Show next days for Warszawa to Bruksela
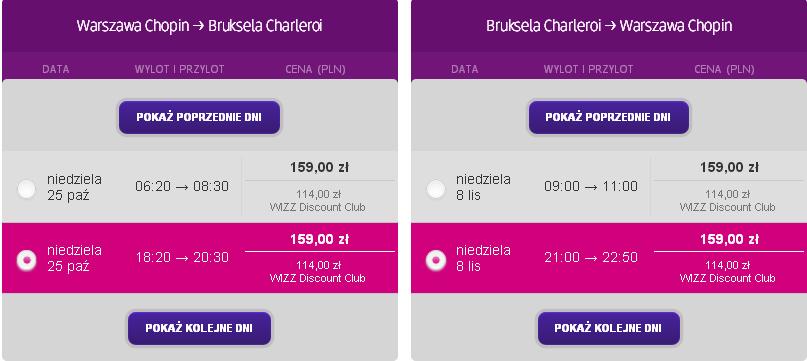 coord(199,329)
